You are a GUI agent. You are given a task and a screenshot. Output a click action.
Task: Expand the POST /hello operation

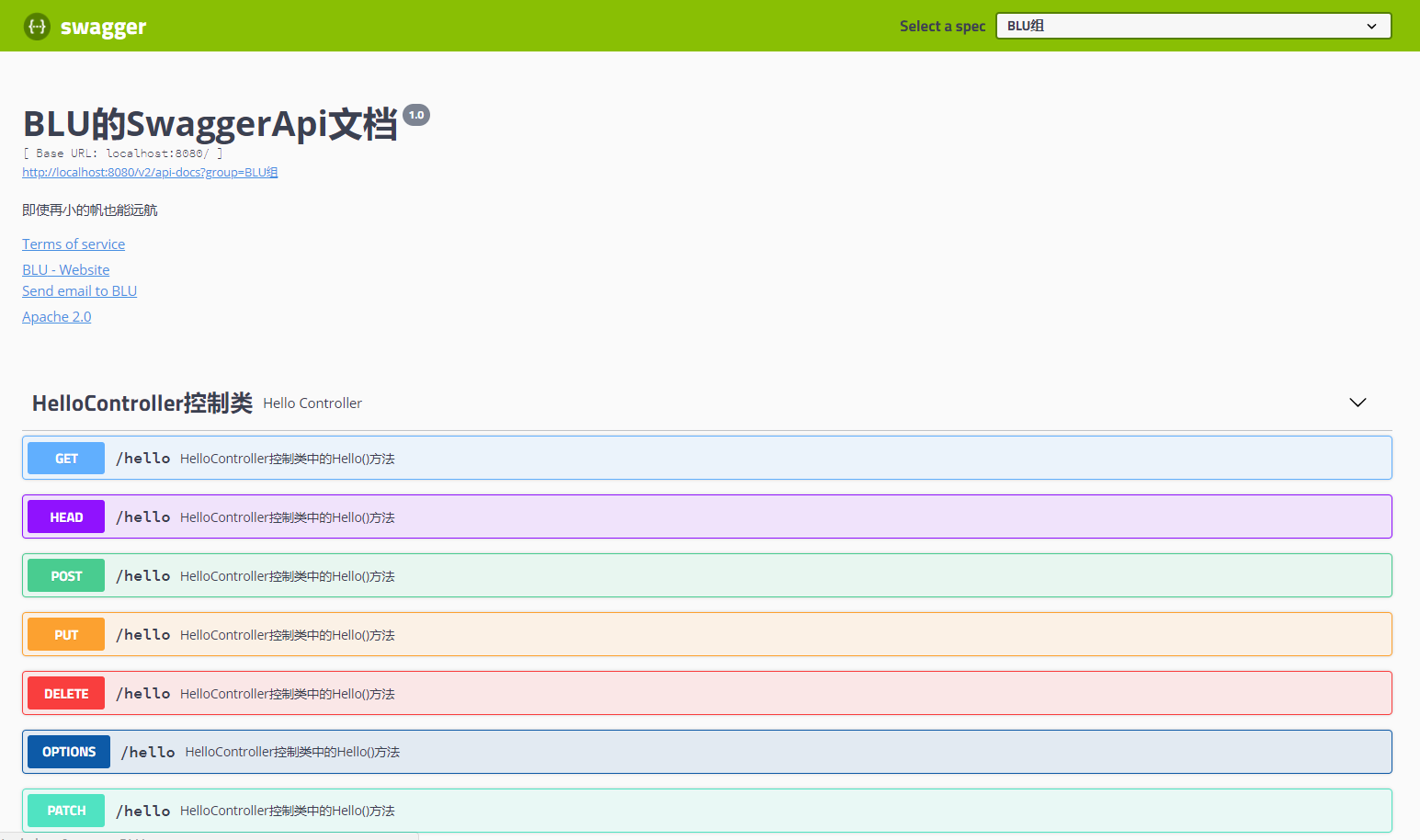[x=707, y=575]
